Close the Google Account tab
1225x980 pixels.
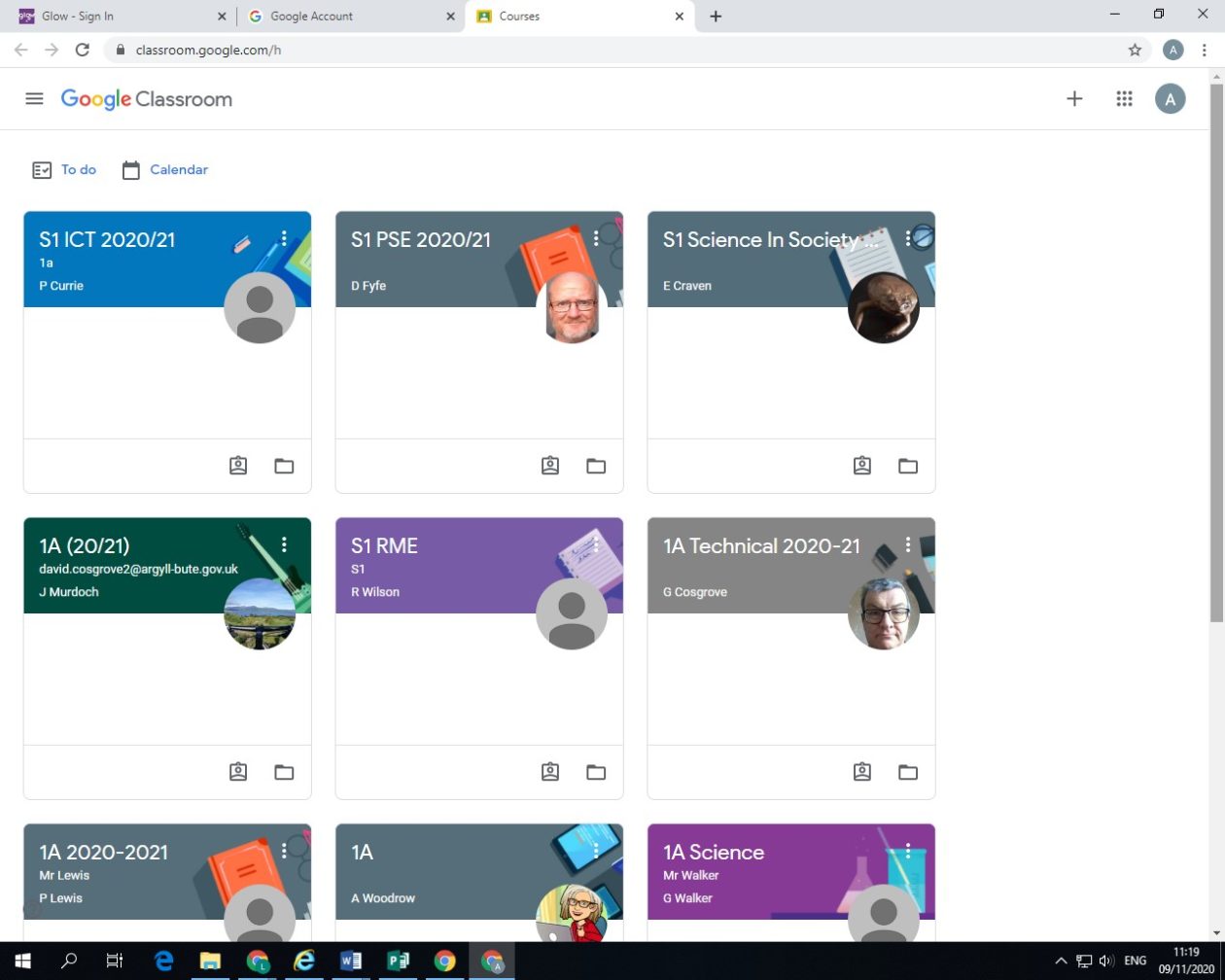(x=450, y=17)
